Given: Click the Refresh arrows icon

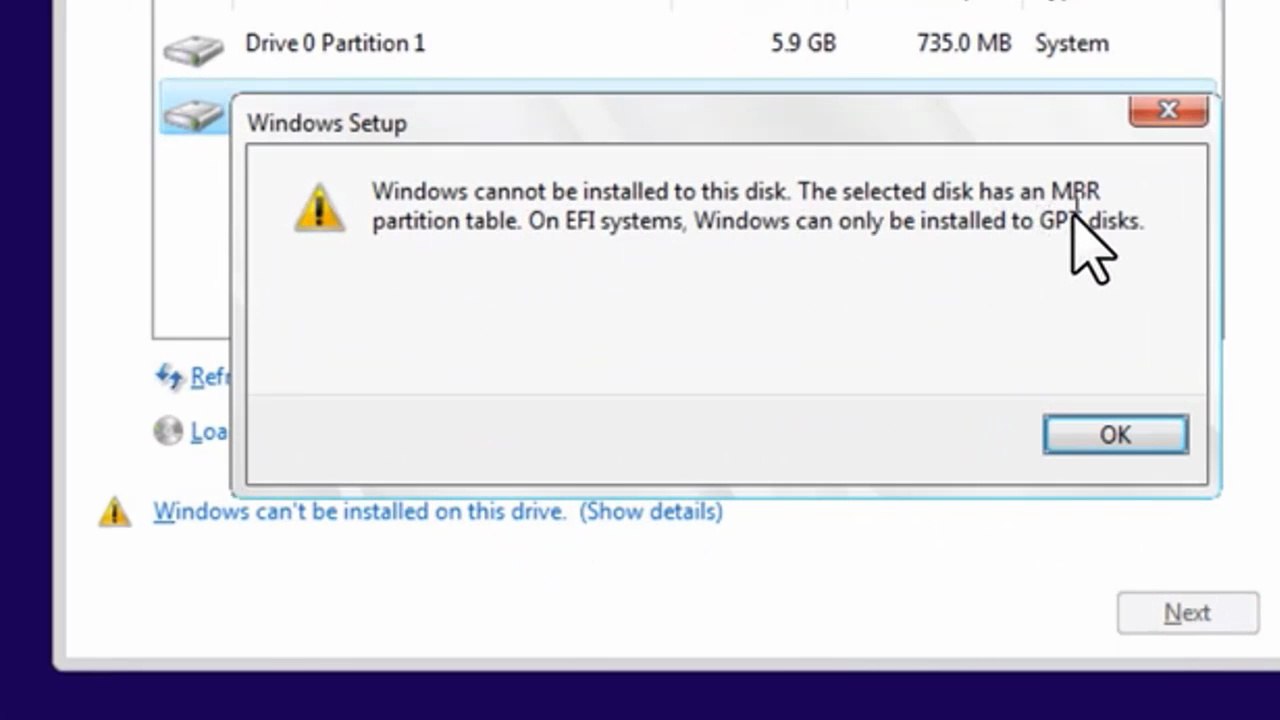Looking at the screenshot, I should tap(169, 376).
